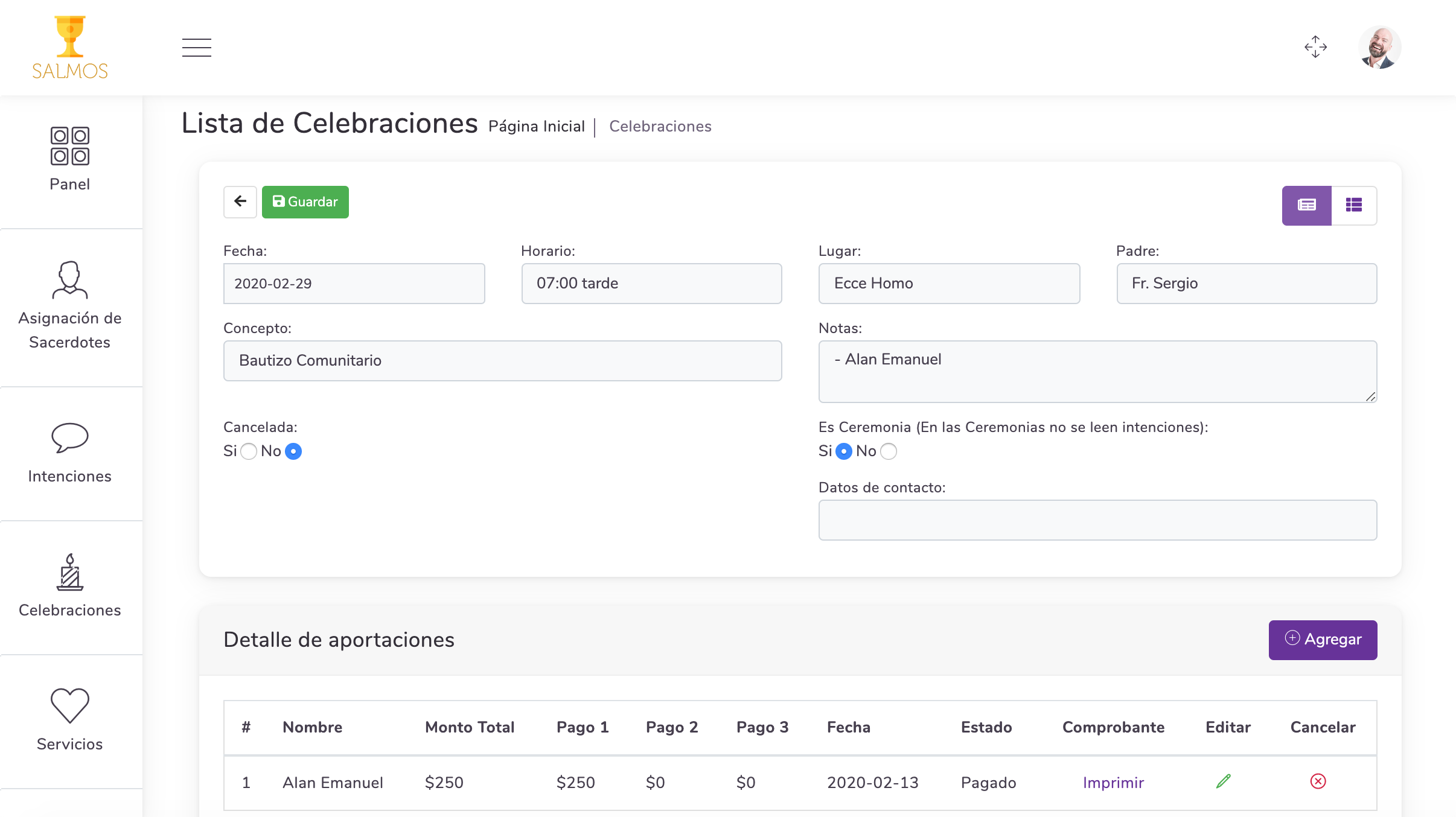This screenshot has height=817, width=1456.
Task: Switch to the list view toggle
Action: [x=1353, y=205]
